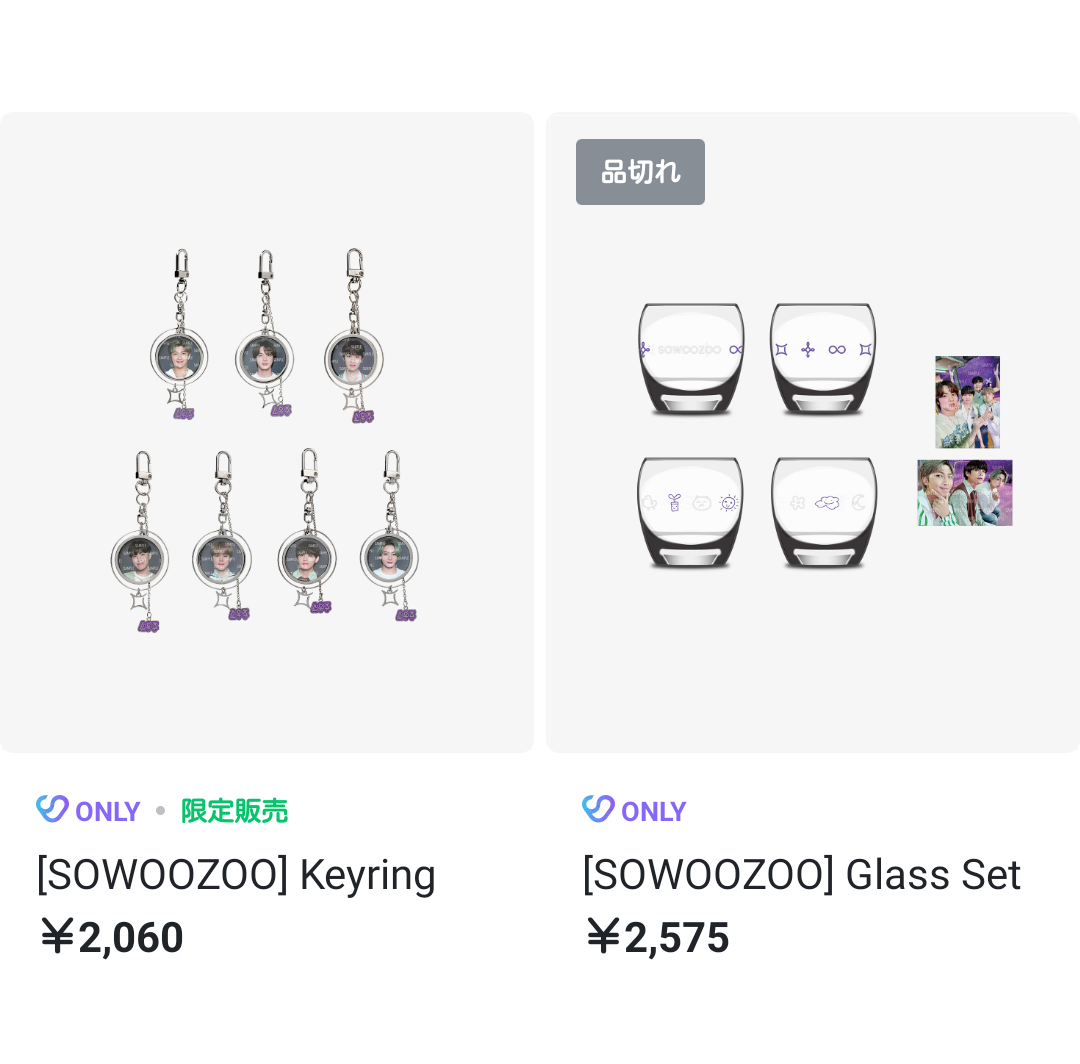The width and height of the screenshot is (1080, 1064).
Task: Click the purple ONLY text under the keyring image
Action: pyautogui.click(x=108, y=811)
